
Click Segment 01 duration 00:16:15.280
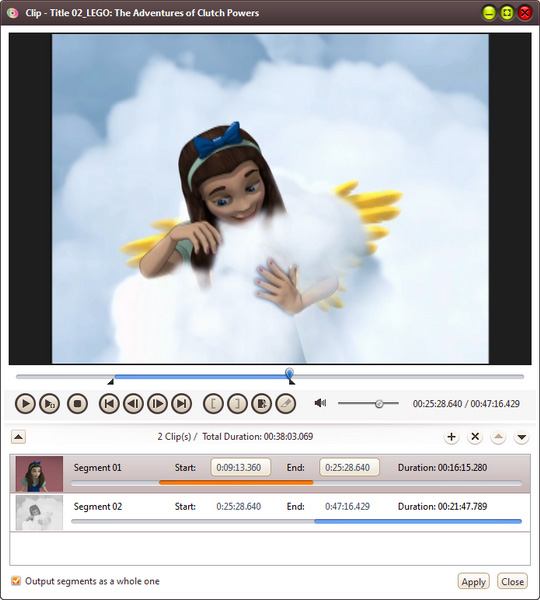pyautogui.click(x=442, y=468)
